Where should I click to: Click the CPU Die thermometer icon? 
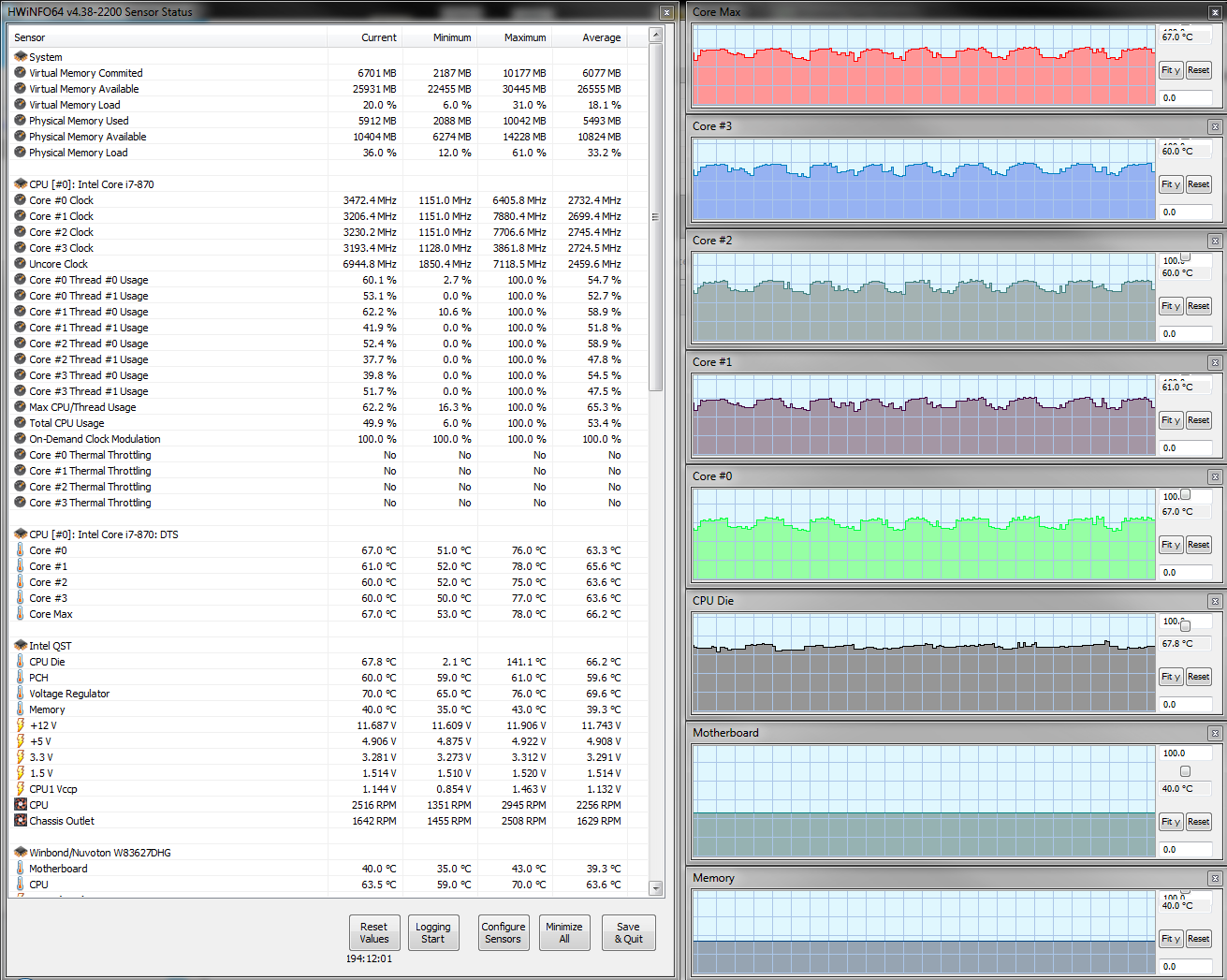(x=21, y=662)
